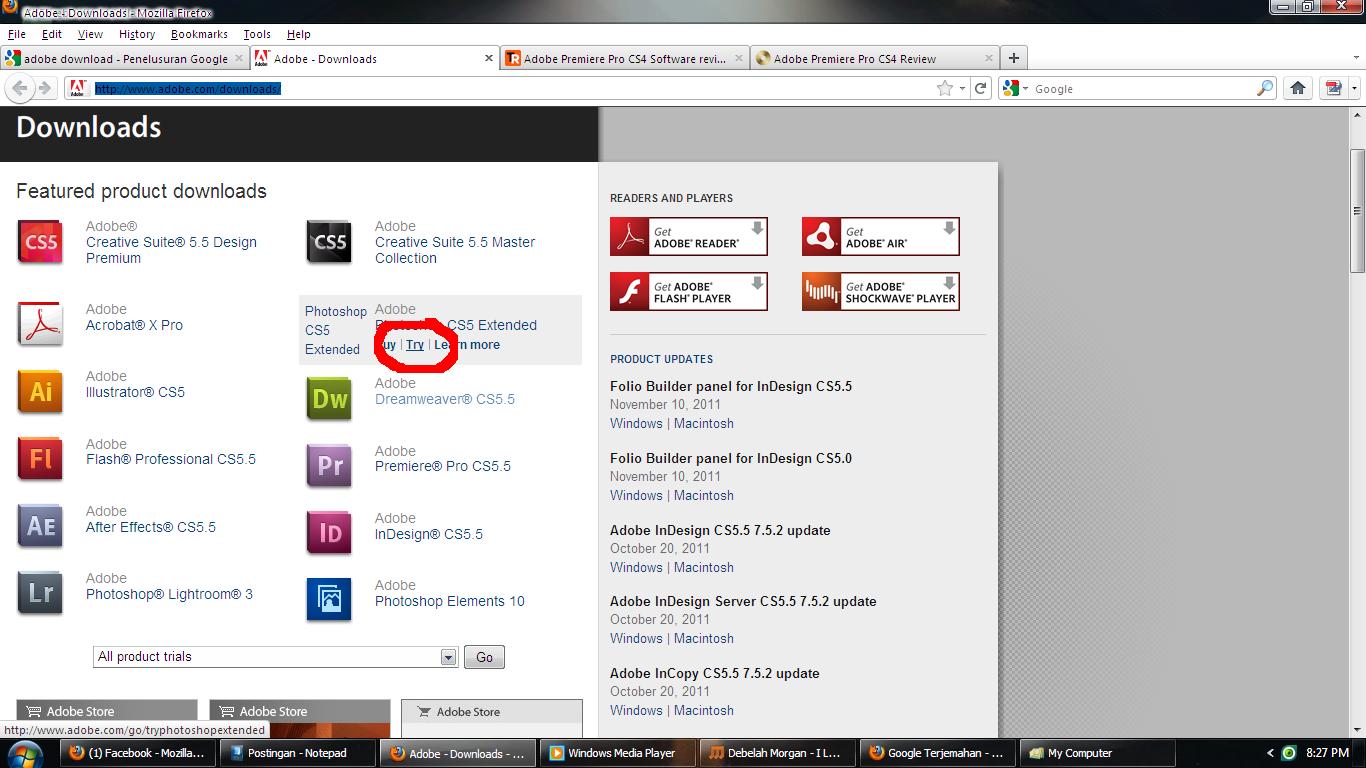
Task: Click the Go button beside product trials
Action: tap(484, 657)
